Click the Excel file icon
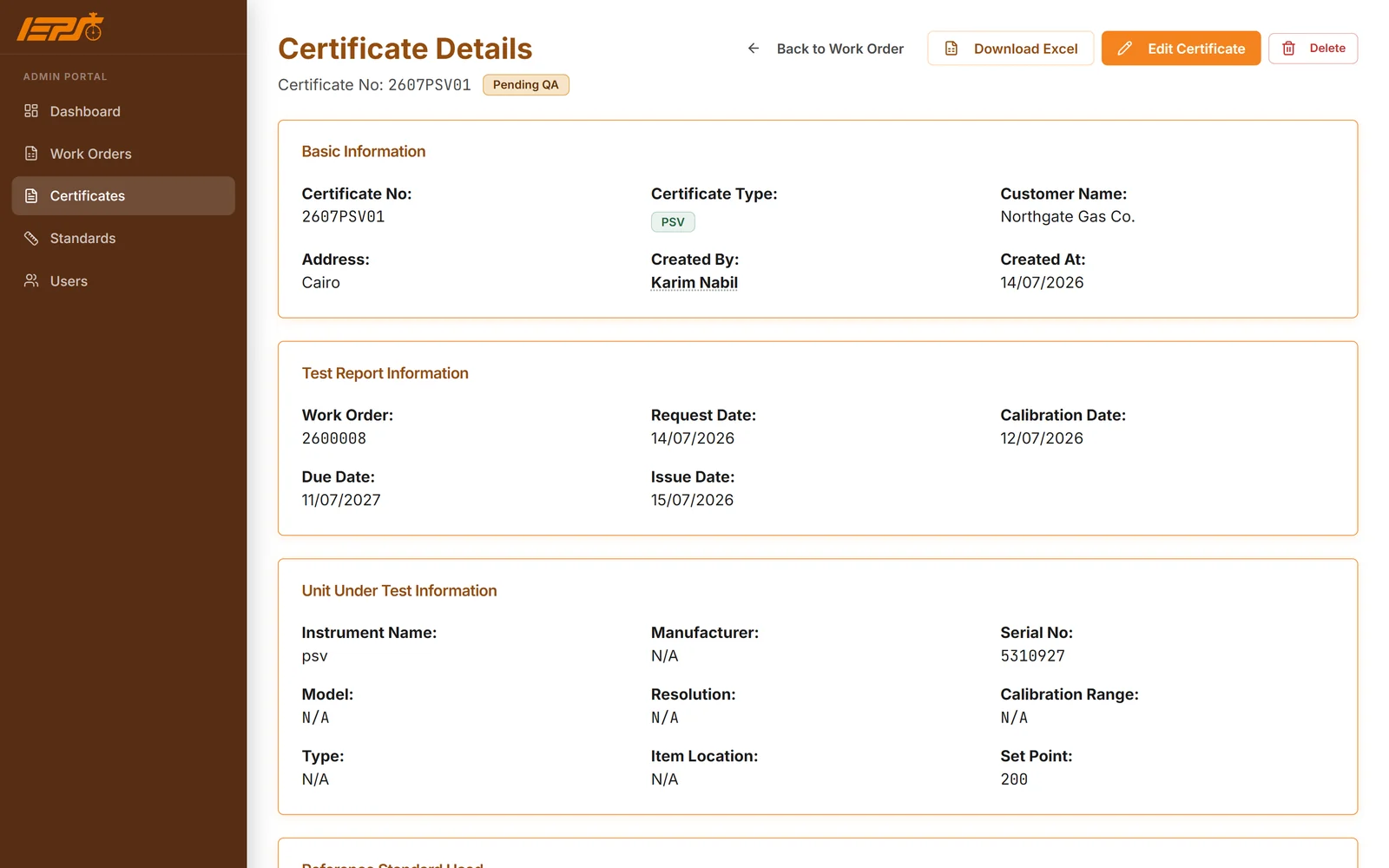The width and height of the screenshot is (1389, 868). tap(951, 49)
